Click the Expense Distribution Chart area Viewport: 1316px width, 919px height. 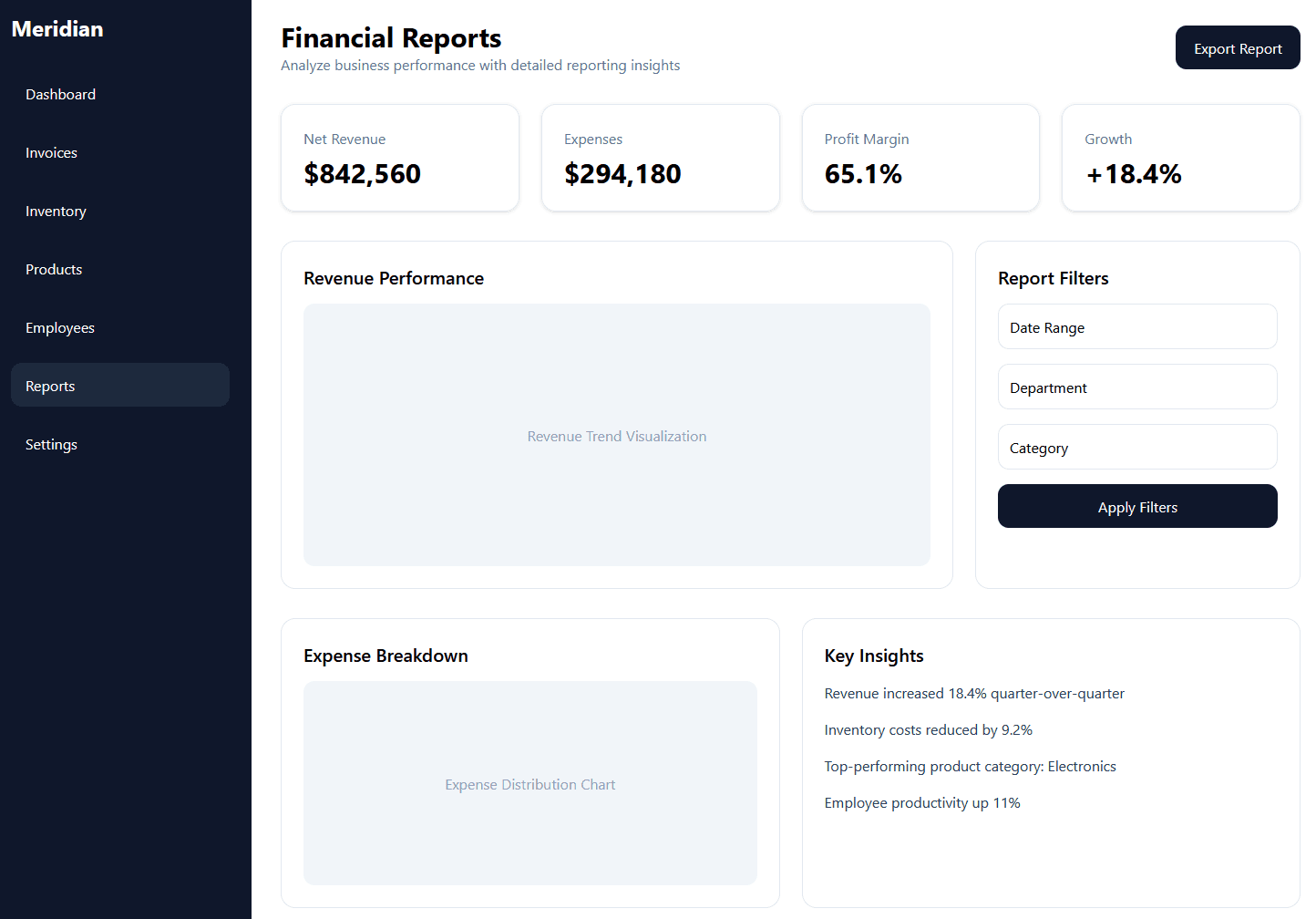pyautogui.click(x=530, y=783)
